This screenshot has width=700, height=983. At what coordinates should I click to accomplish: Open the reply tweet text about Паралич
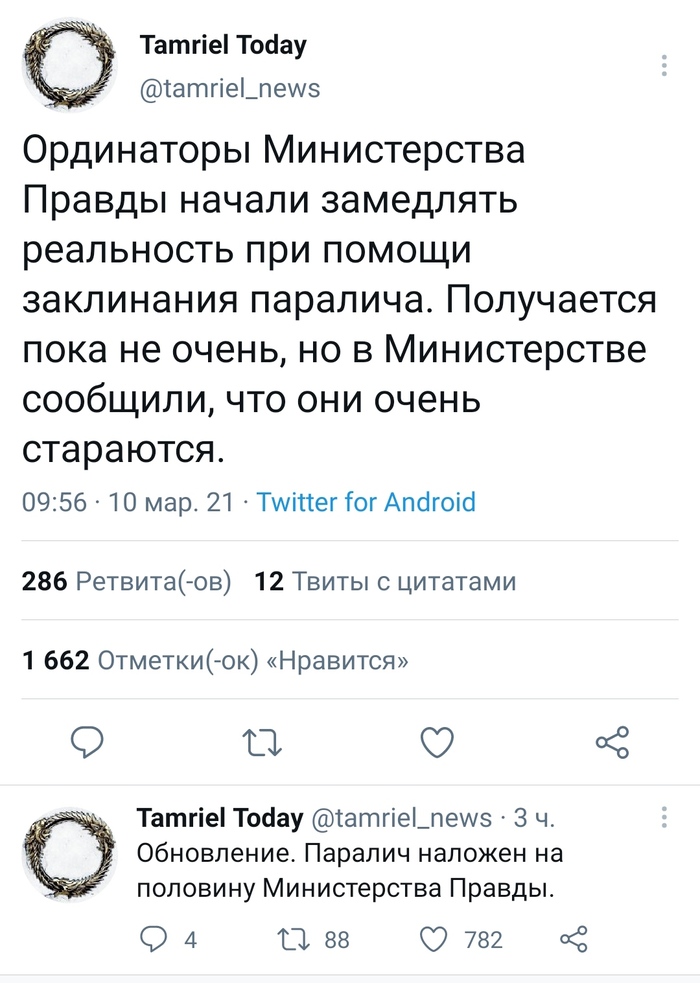coord(350,871)
